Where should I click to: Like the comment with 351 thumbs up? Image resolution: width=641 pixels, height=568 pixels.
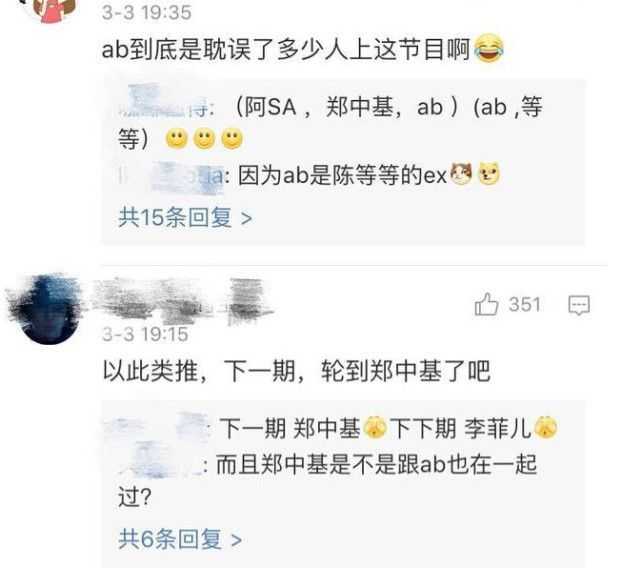pyautogui.click(x=486, y=304)
